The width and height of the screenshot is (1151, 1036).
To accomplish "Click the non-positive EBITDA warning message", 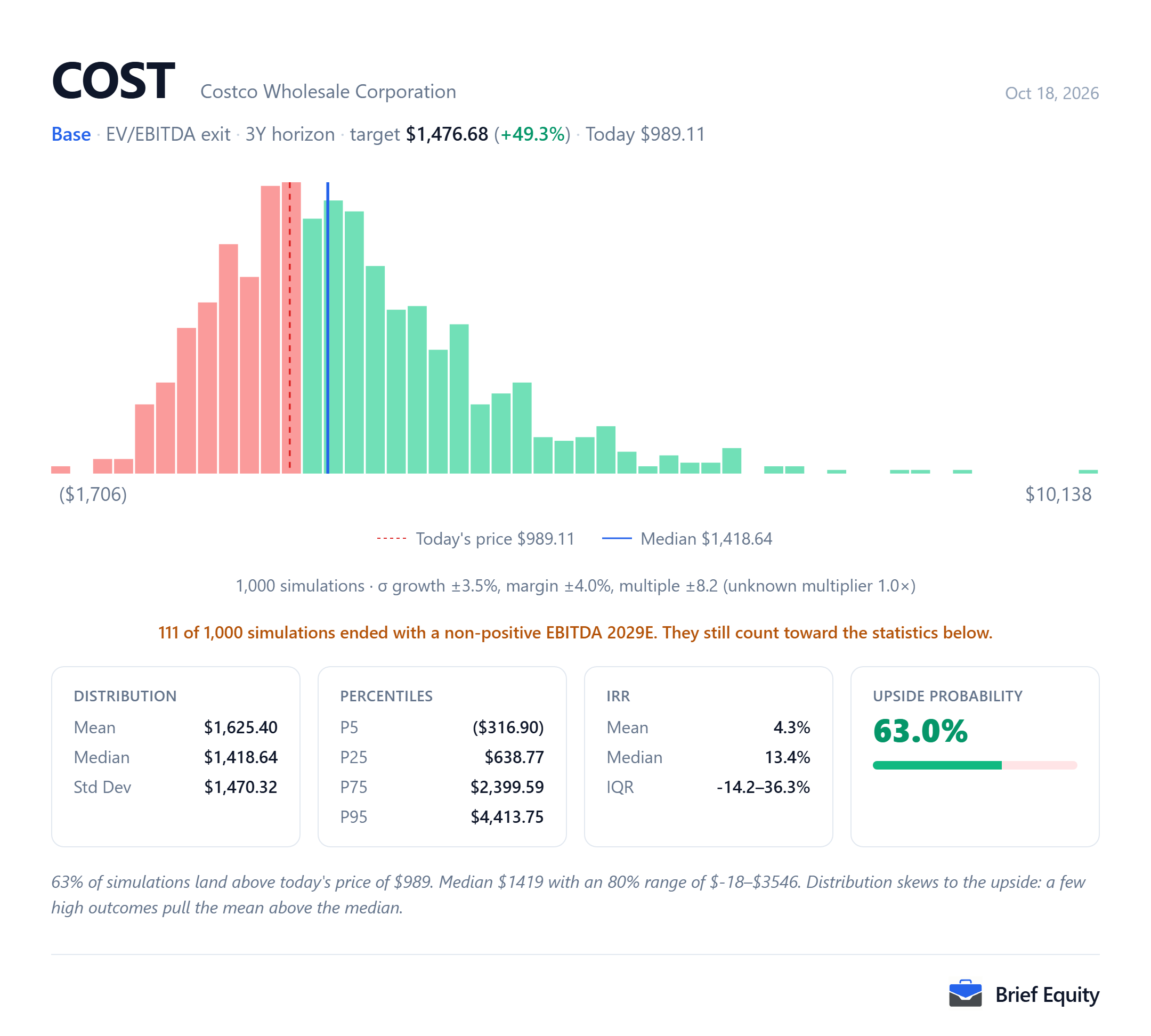I will pyautogui.click(x=575, y=633).
